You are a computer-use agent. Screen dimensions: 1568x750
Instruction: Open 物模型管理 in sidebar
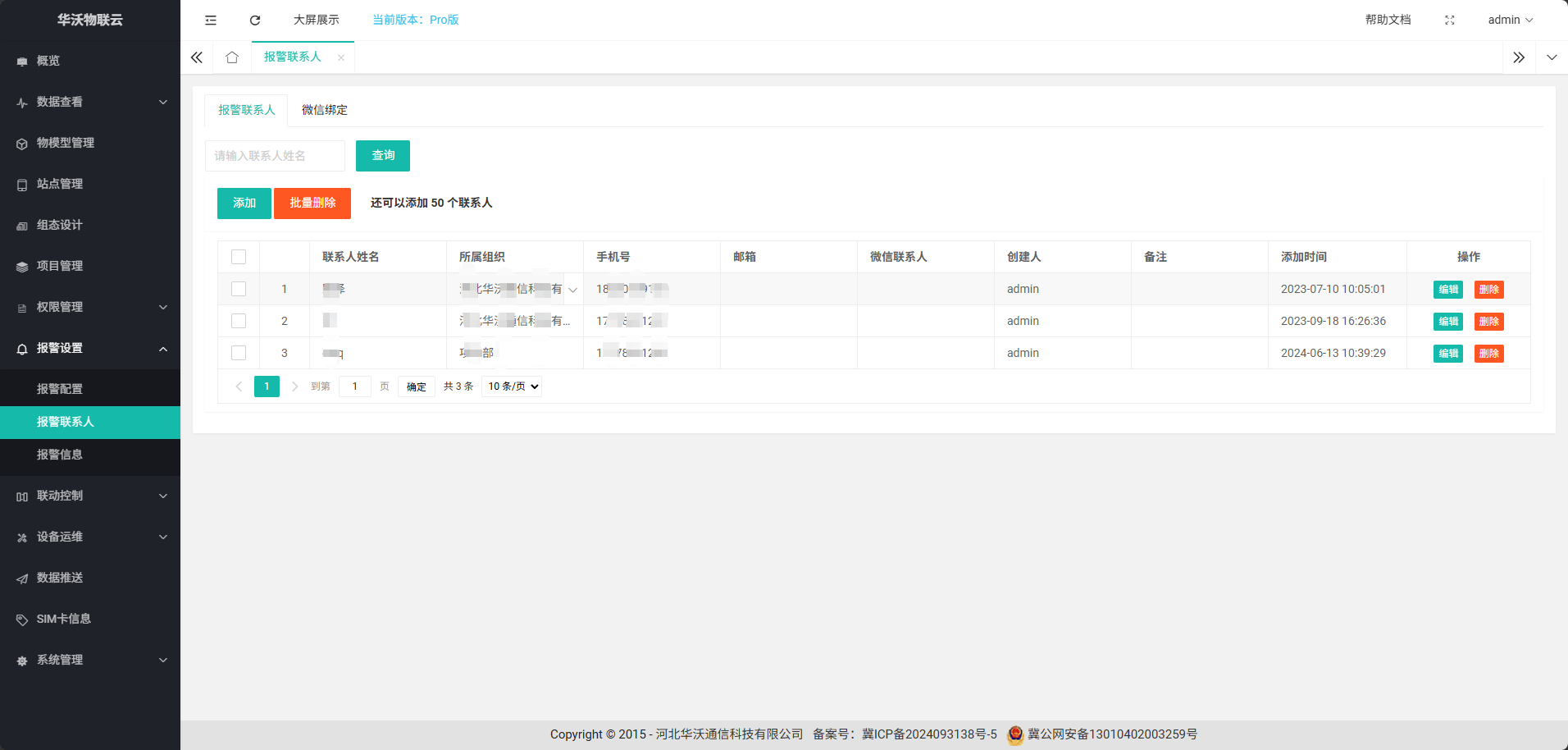[90, 143]
